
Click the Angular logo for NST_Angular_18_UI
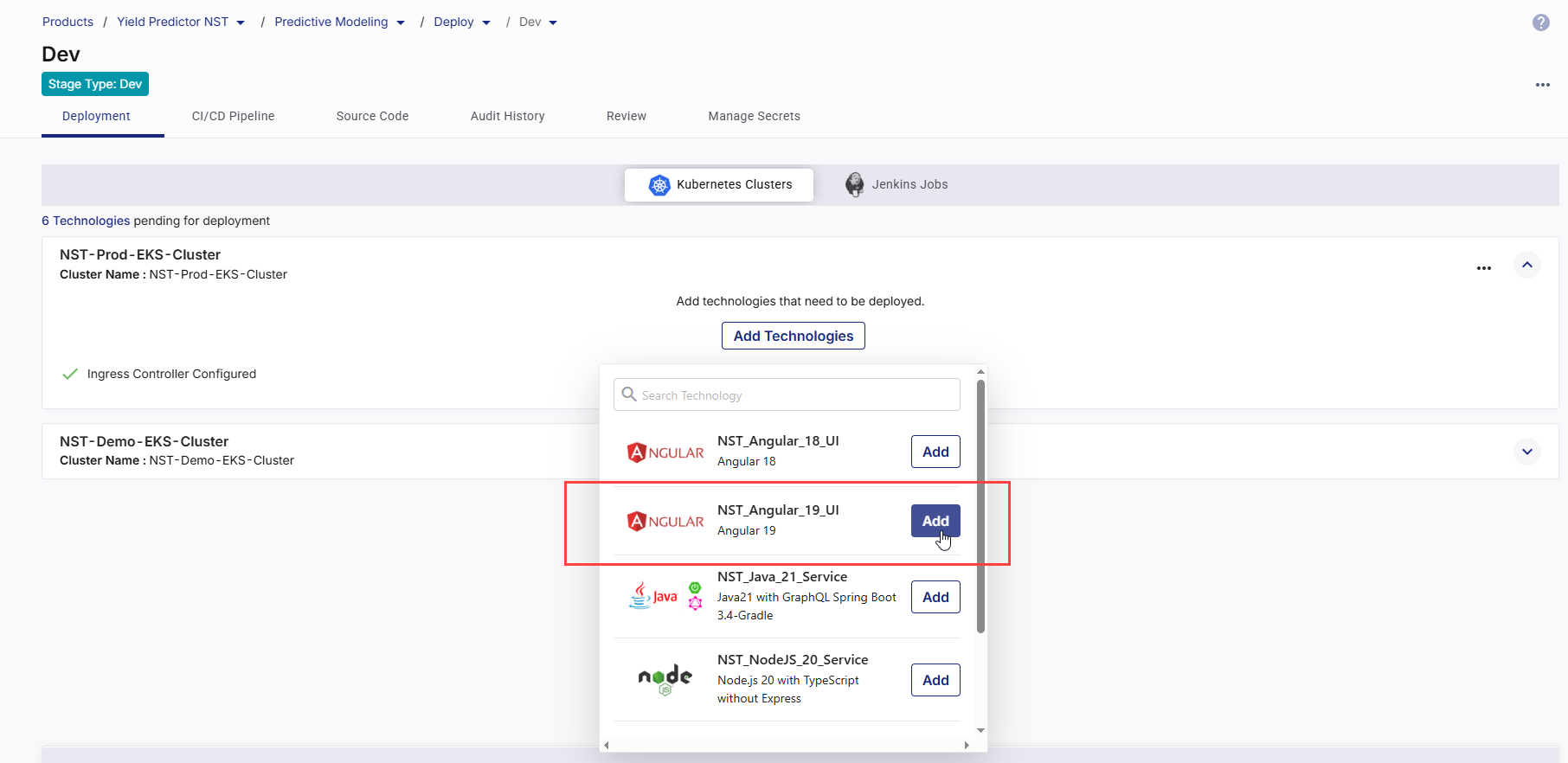[665, 452]
